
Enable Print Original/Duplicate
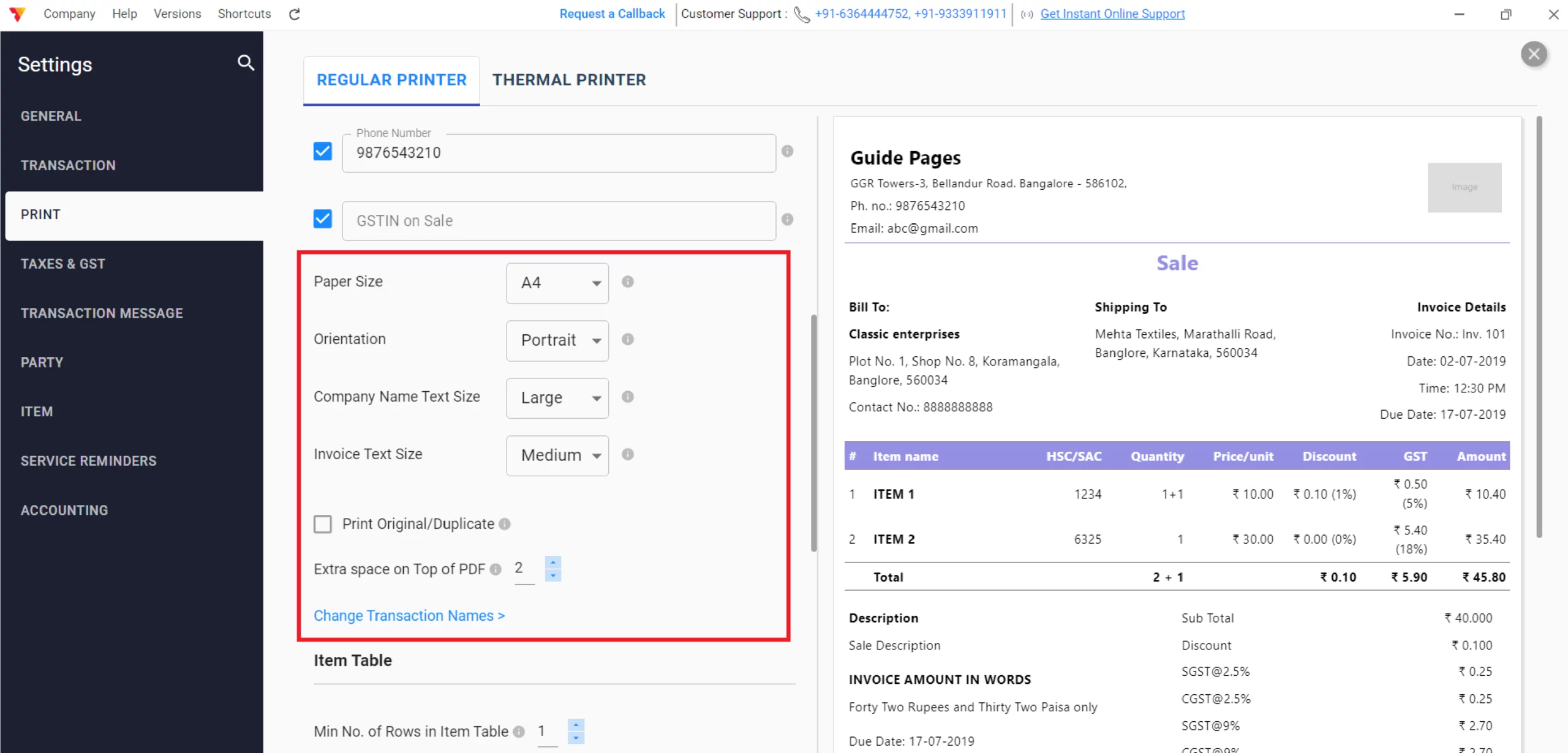(x=323, y=524)
